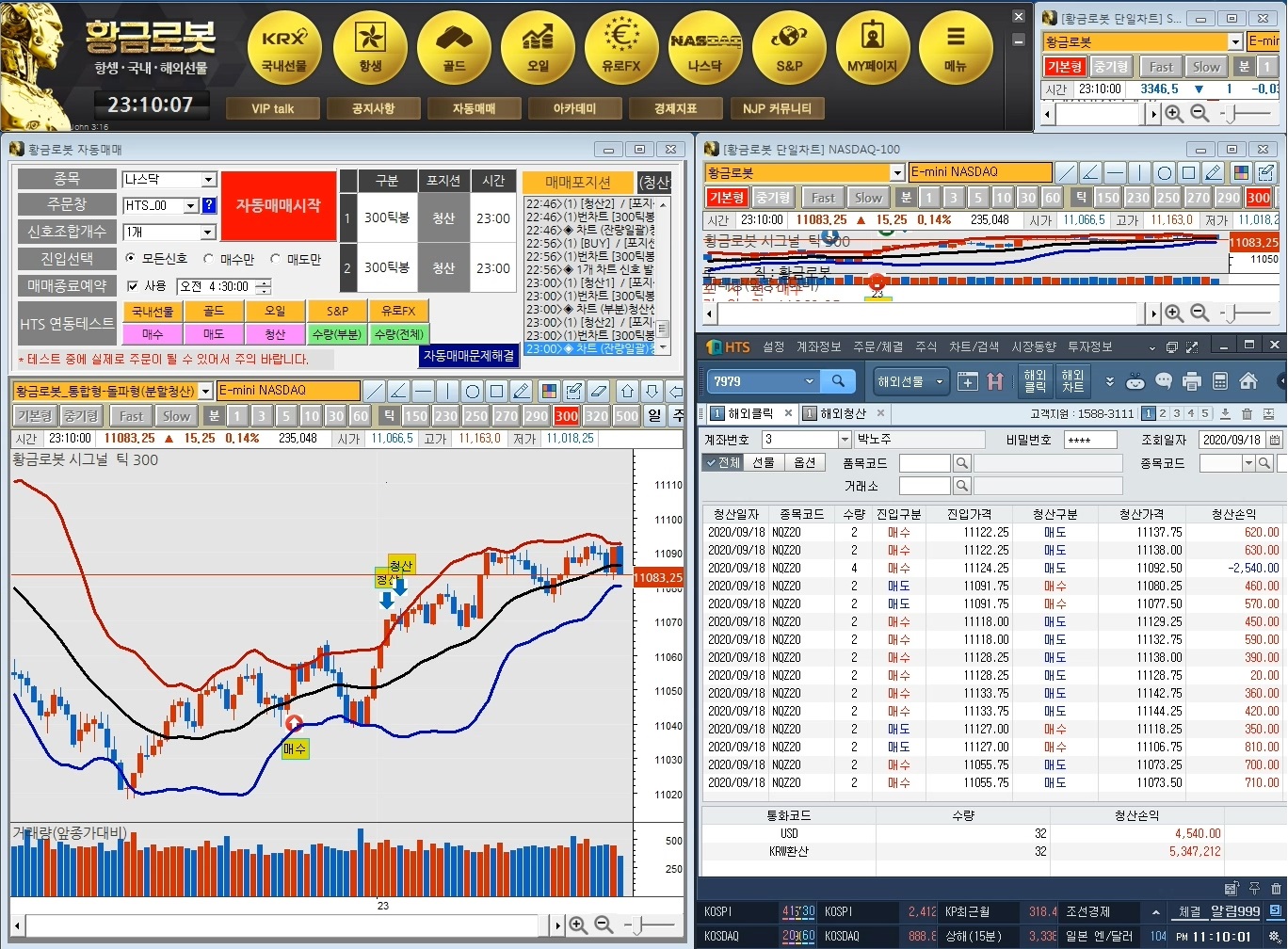The height and width of the screenshot is (949, 1288).
Task: Select rectangle drawing tool in bottom-left chart
Action: coord(497,392)
